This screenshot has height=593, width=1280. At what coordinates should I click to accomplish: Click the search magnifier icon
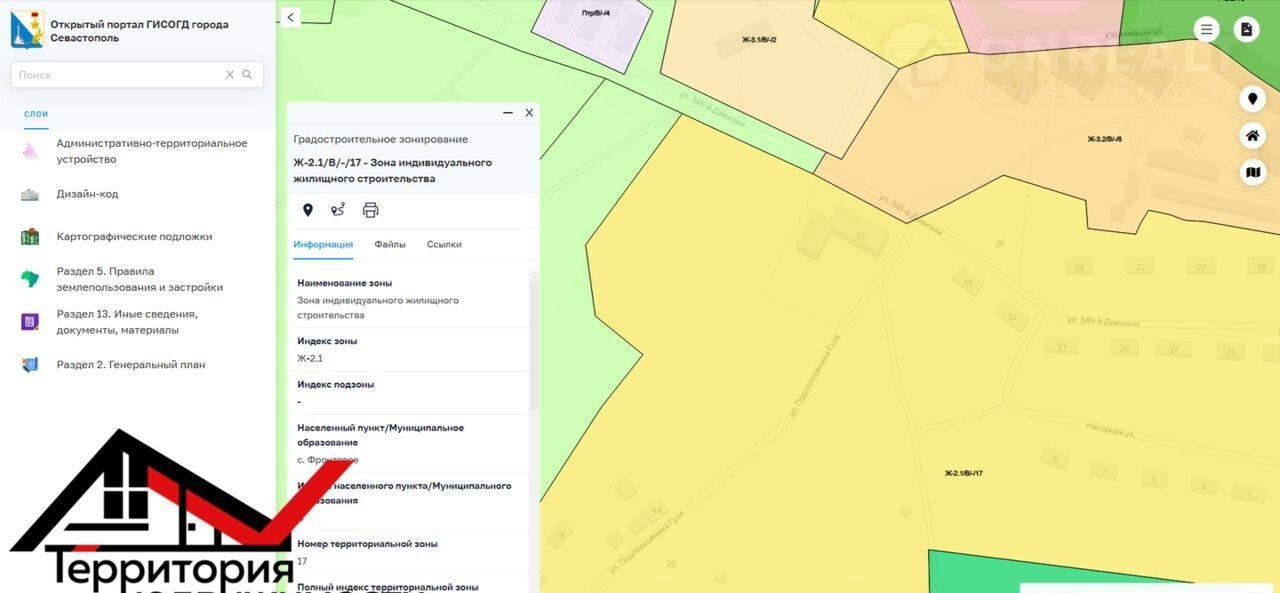[x=247, y=75]
